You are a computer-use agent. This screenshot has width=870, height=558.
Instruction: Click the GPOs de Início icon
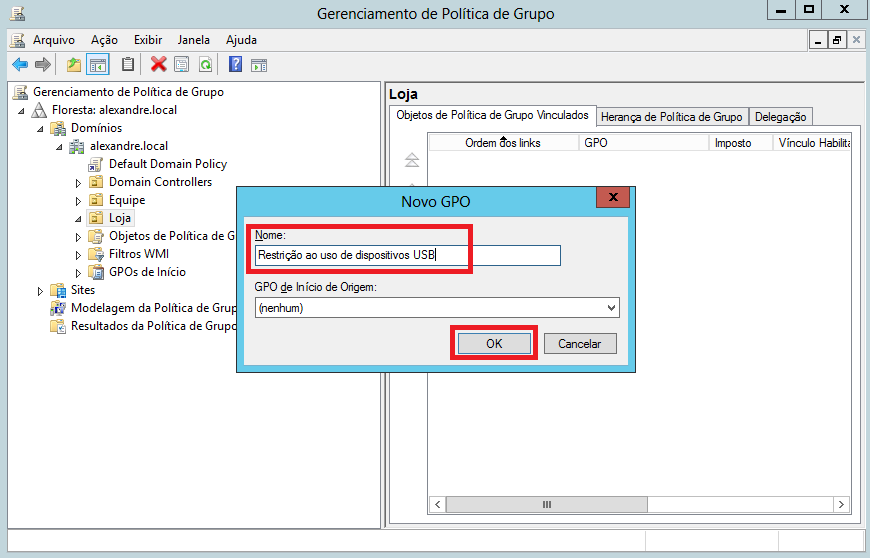coord(95,272)
